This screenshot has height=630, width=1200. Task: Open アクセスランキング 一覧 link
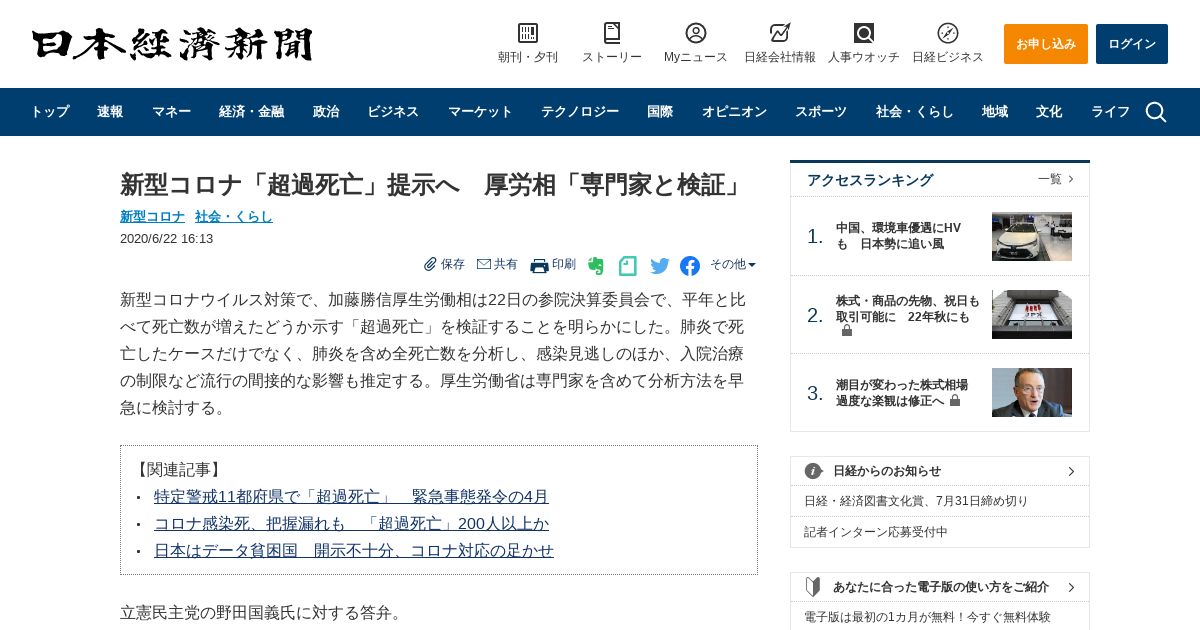point(1056,179)
